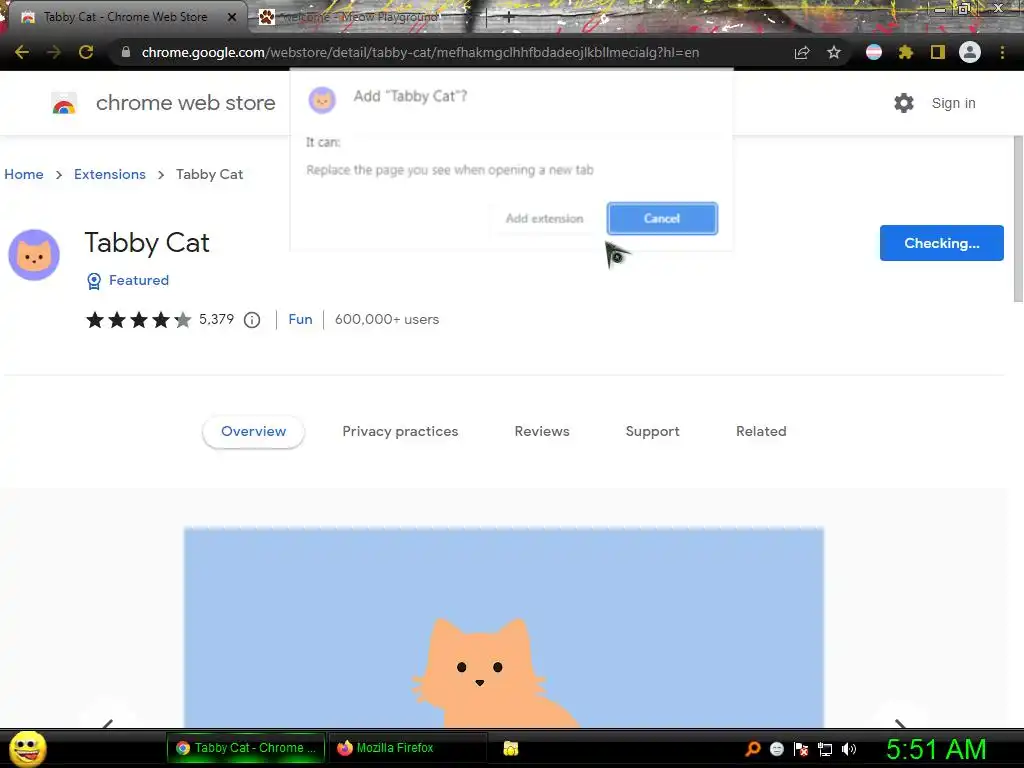Image resolution: width=1024 pixels, height=768 pixels.
Task: Click the chrome web store rainbow logo
Action: [x=64, y=103]
